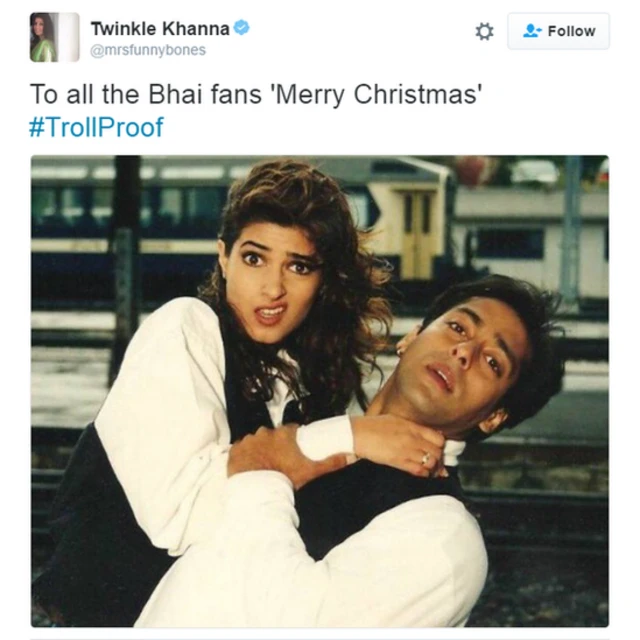Expand the attached photo in the tweet
Image resolution: width=640 pixels, height=640 pixels.
pos(320,391)
